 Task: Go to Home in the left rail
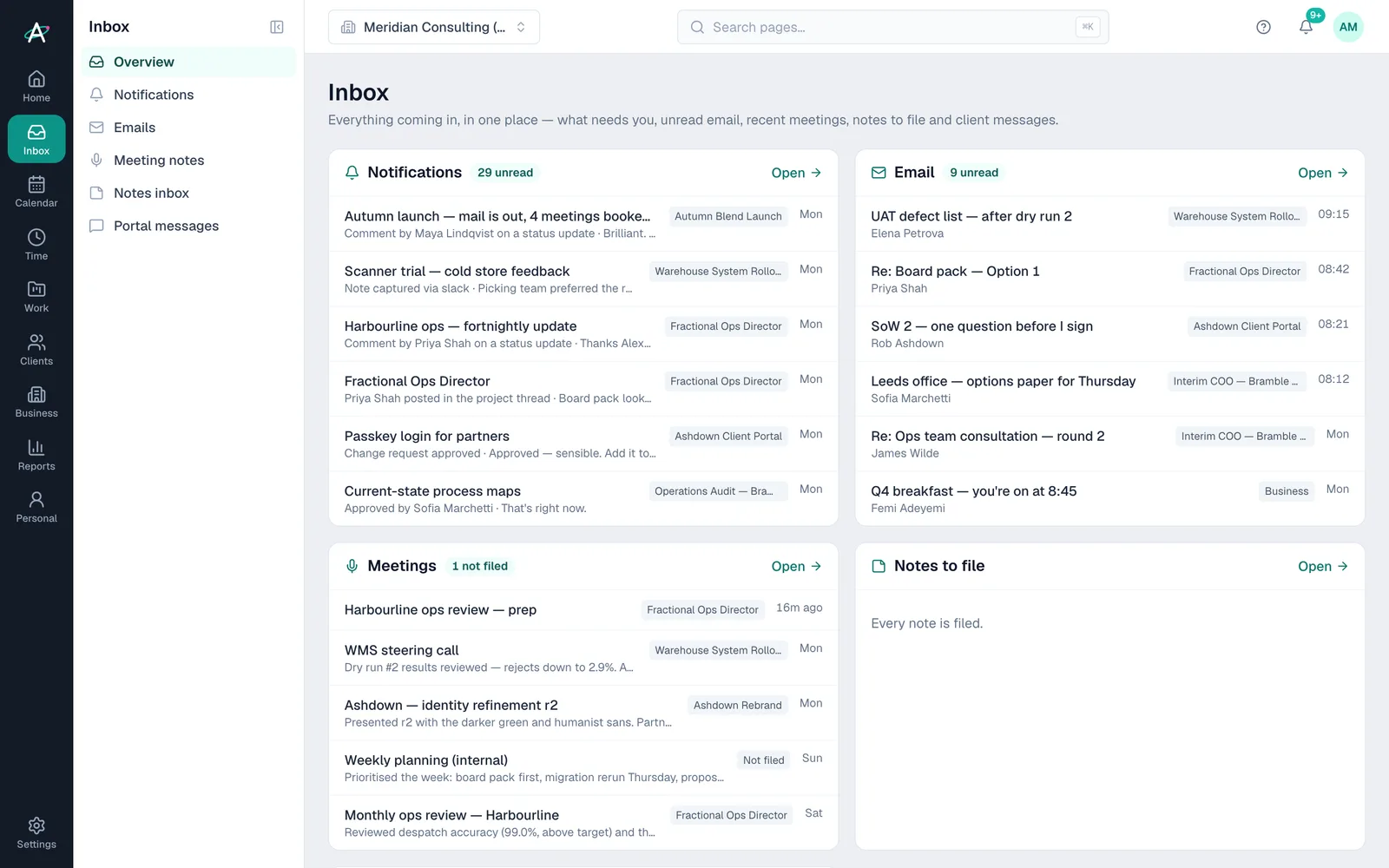[x=36, y=86]
